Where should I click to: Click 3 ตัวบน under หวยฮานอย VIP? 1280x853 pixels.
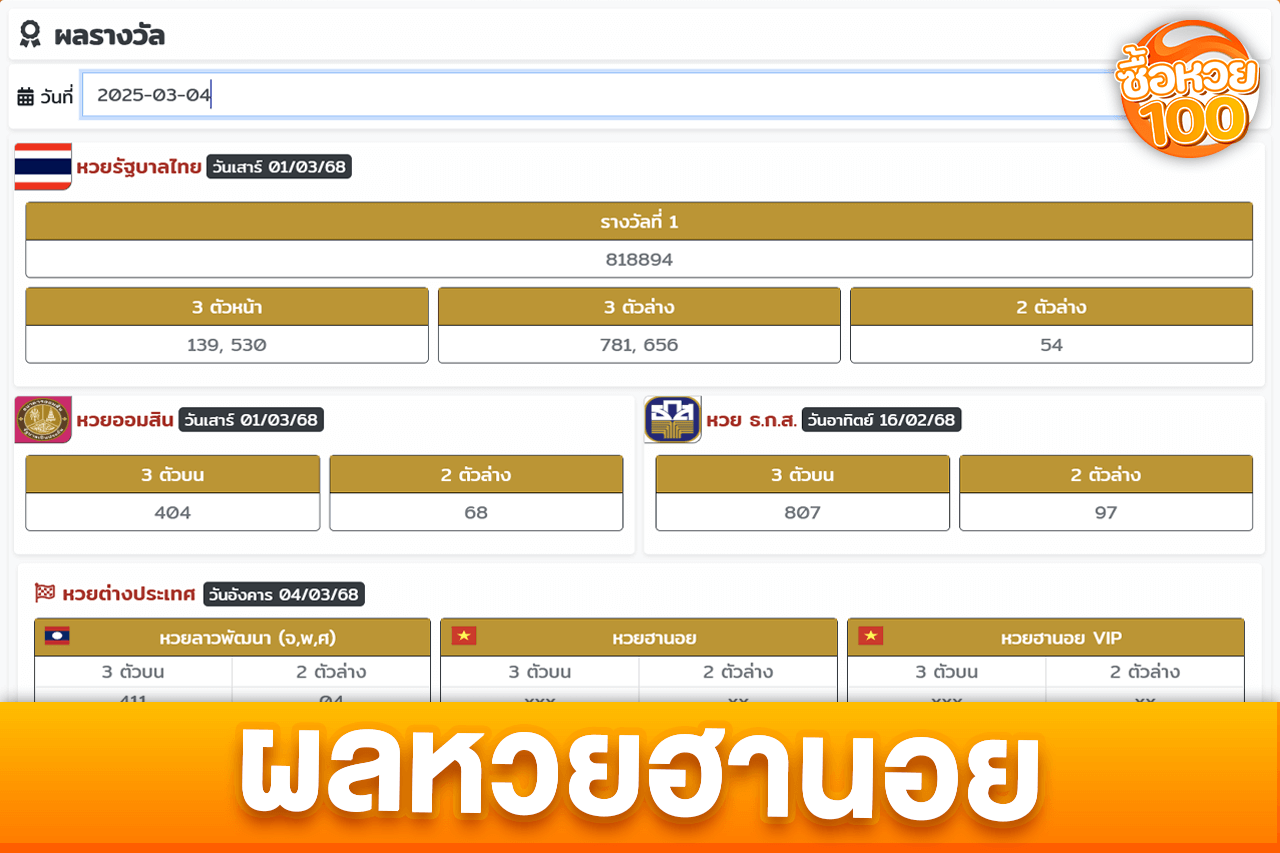[x=947, y=671]
